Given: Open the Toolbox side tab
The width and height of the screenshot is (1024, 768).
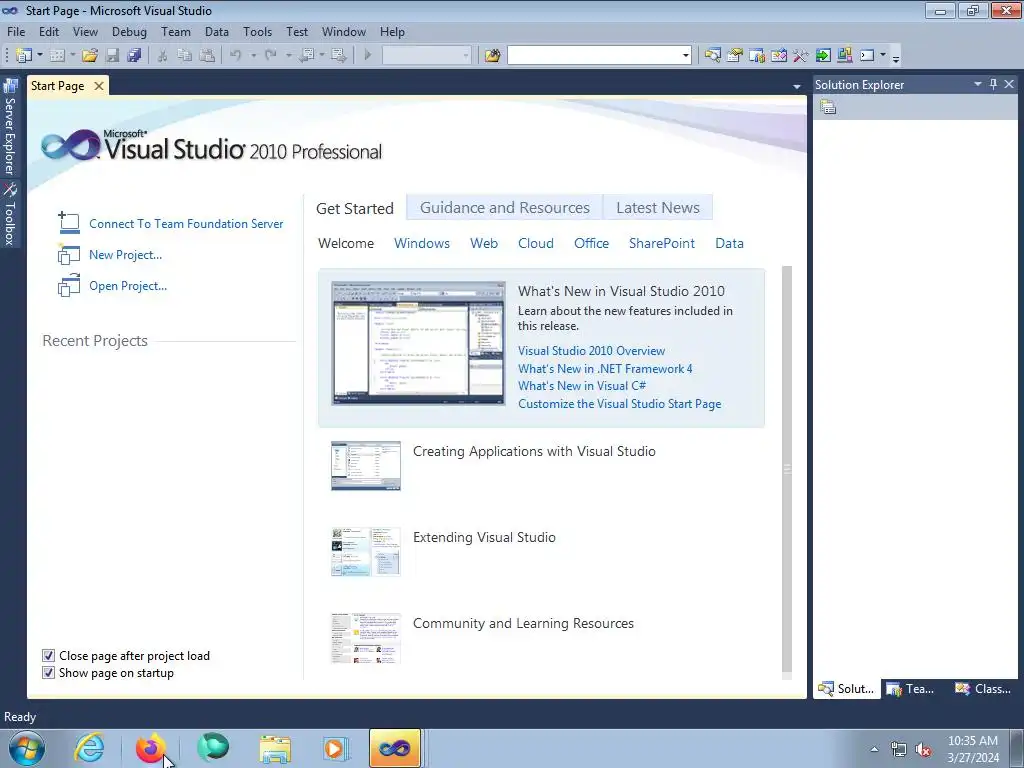Looking at the screenshot, I should tap(10, 214).
